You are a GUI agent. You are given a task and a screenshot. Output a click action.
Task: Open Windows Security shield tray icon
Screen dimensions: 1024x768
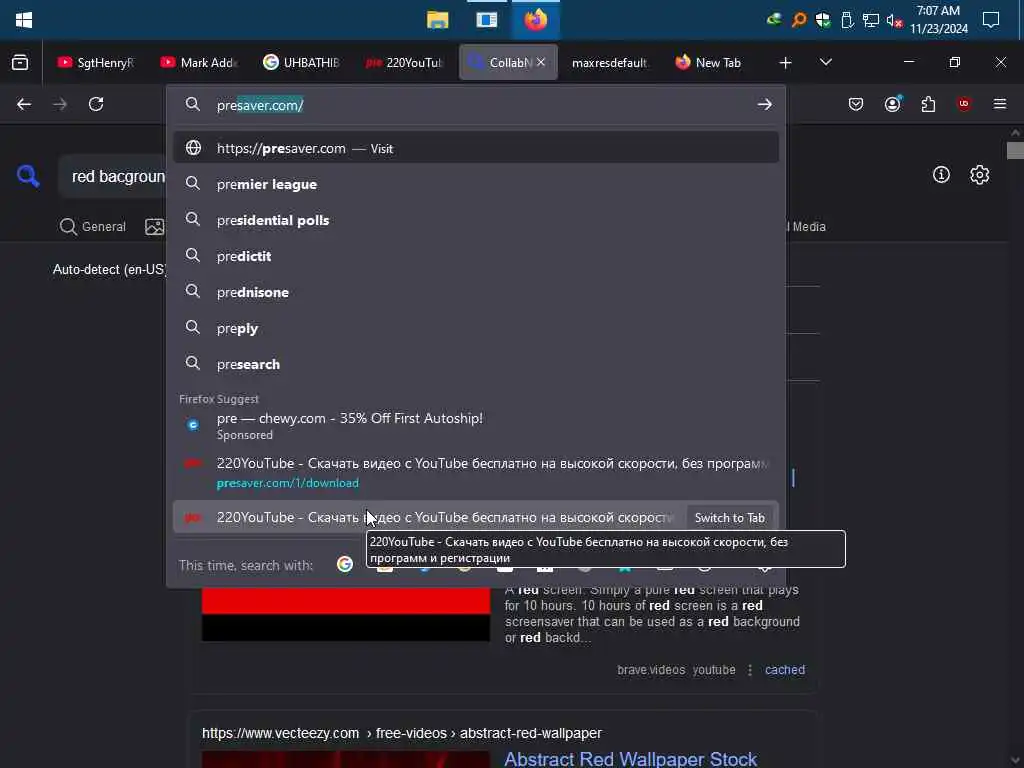(823, 20)
